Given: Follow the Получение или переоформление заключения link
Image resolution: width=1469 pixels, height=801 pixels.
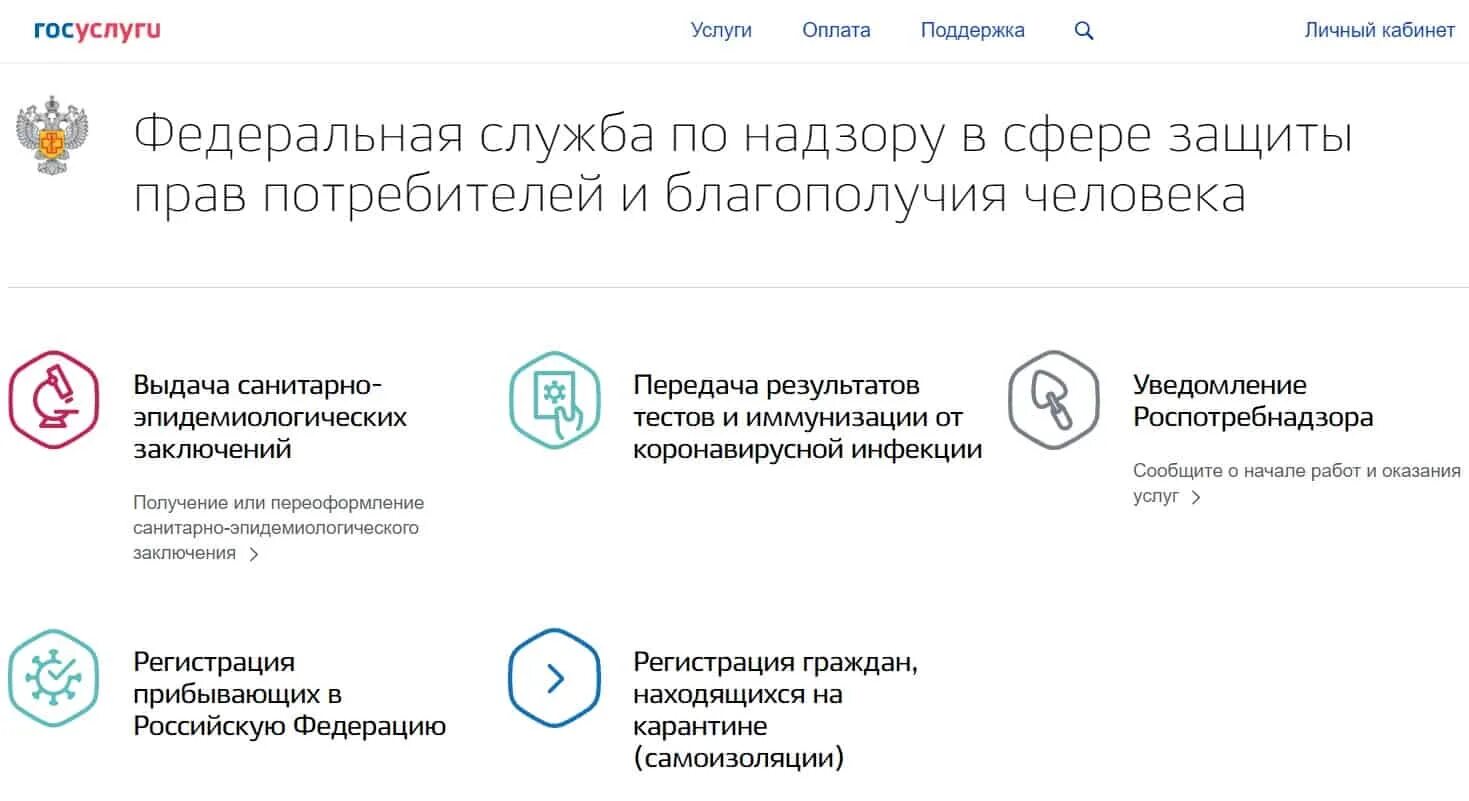Looking at the screenshot, I should click(279, 528).
